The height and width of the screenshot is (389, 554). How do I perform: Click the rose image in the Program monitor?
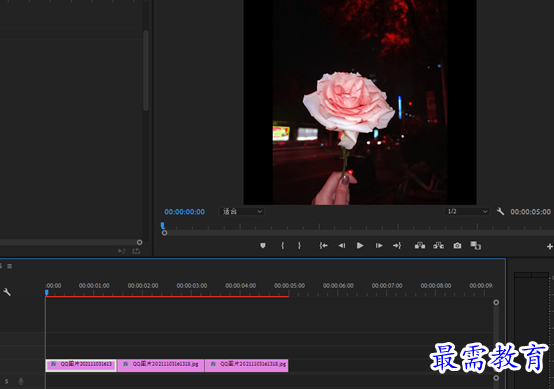pyautogui.click(x=360, y=102)
